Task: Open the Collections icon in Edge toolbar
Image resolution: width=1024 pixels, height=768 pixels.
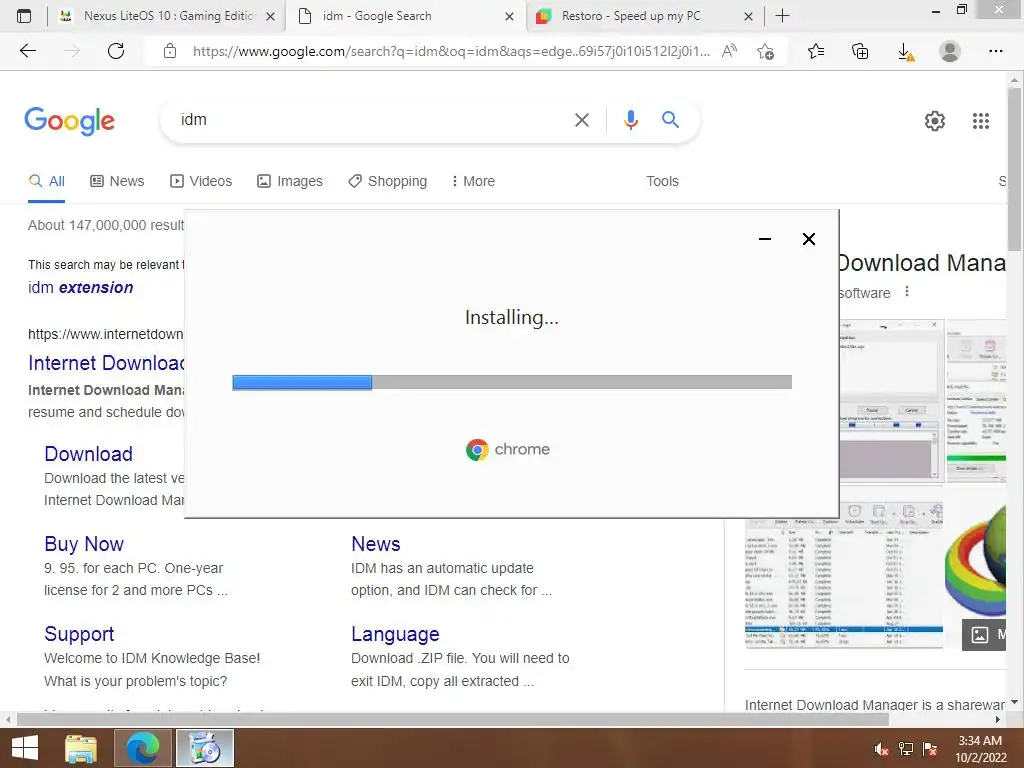Action: (x=860, y=51)
